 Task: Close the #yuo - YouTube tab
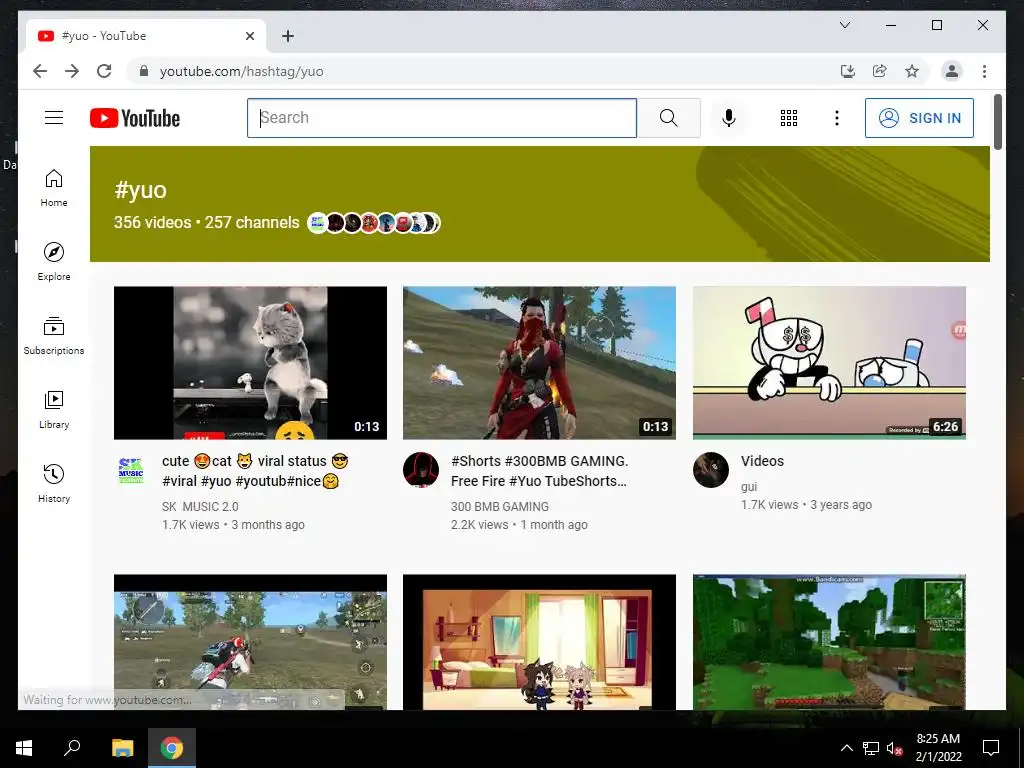point(249,36)
